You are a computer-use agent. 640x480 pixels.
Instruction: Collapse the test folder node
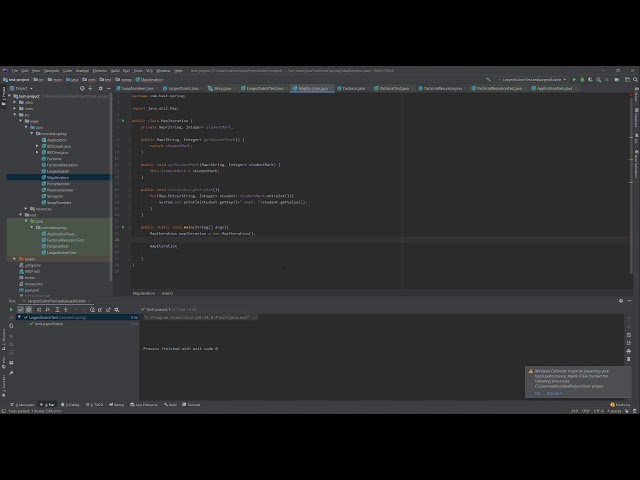pyautogui.click(x=21, y=215)
